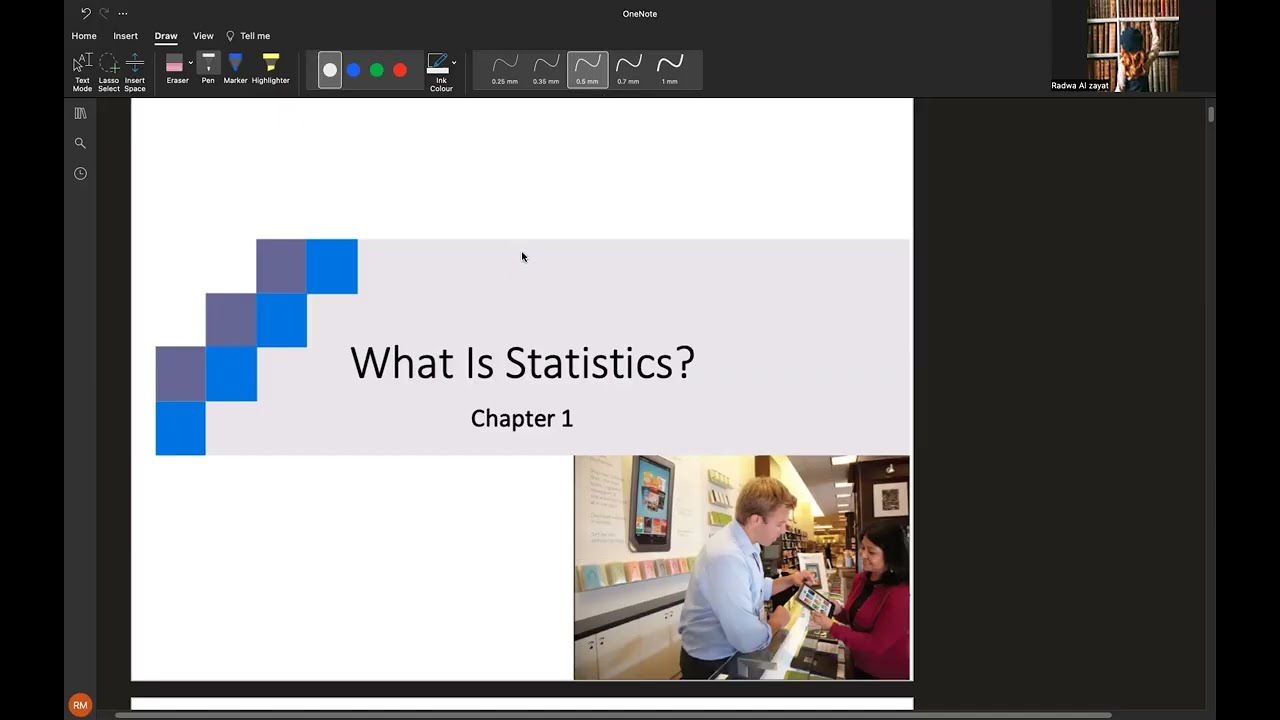This screenshot has height=720, width=1280.
Task: Click the horizontal scrollbar at bottom
Action: 613,715
